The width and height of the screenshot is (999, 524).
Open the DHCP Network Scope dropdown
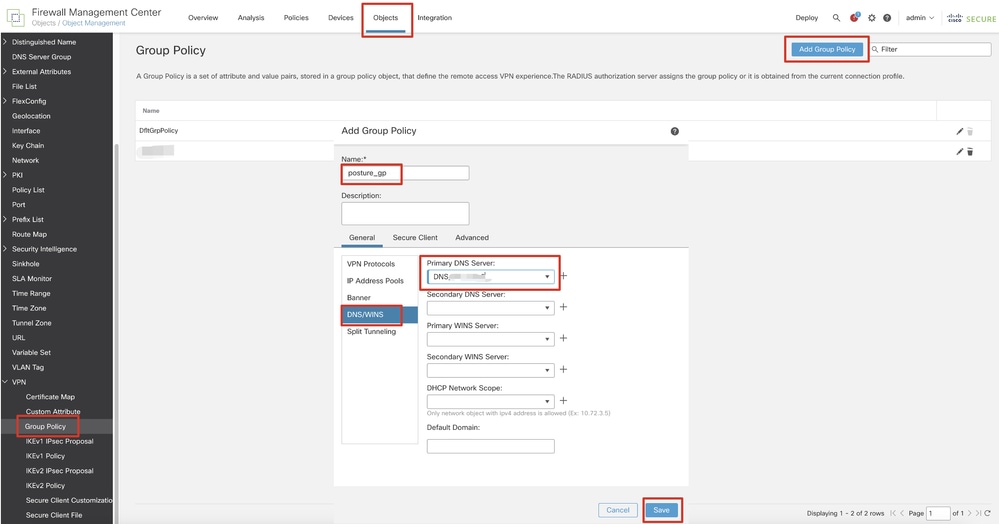coord(491,402)
